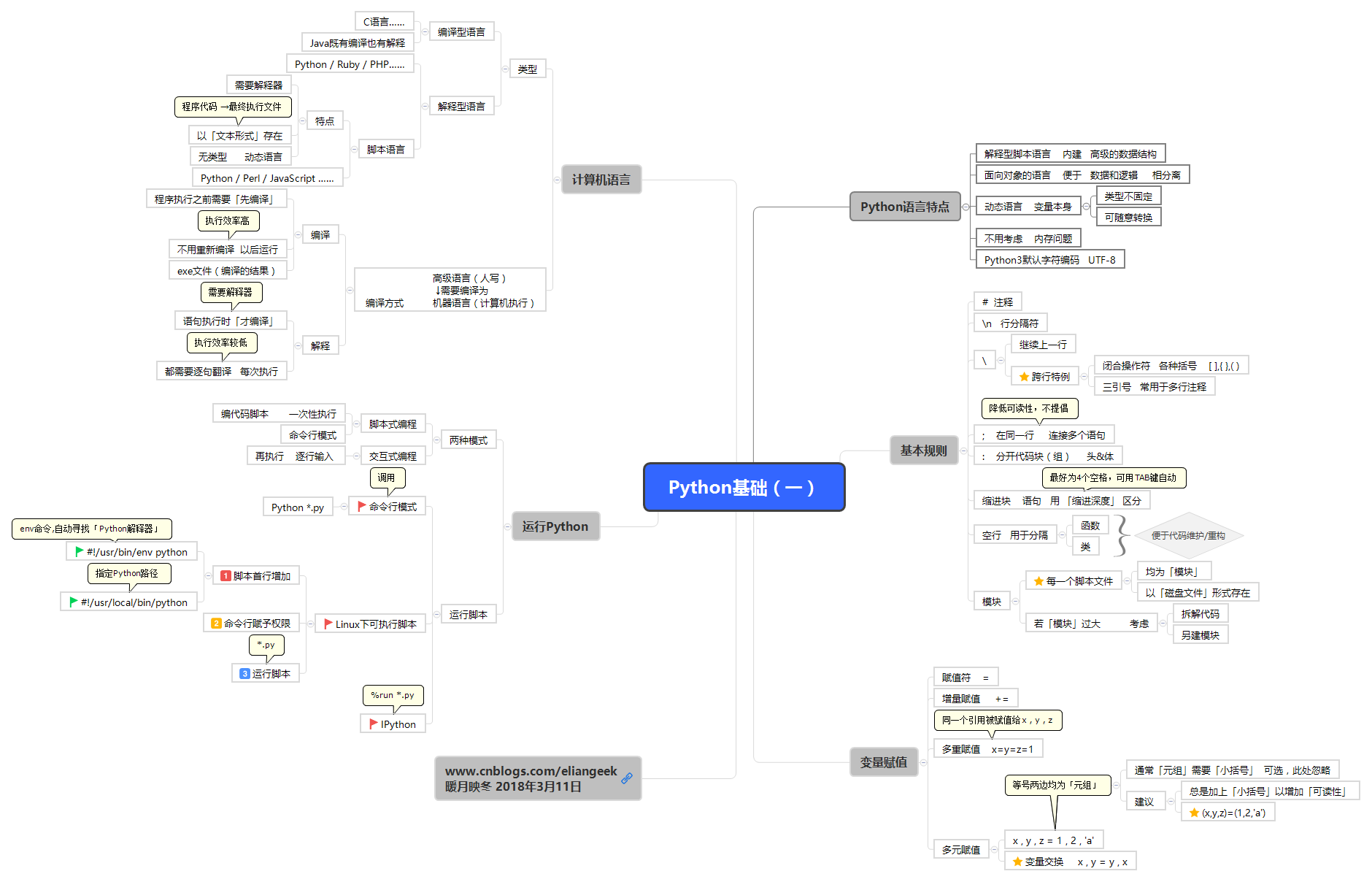The width and height of the screenshot is (1372, 882).
Task: Open the www.cnblogs.com/eliangeek link node
Action: [x=538, y=778]
